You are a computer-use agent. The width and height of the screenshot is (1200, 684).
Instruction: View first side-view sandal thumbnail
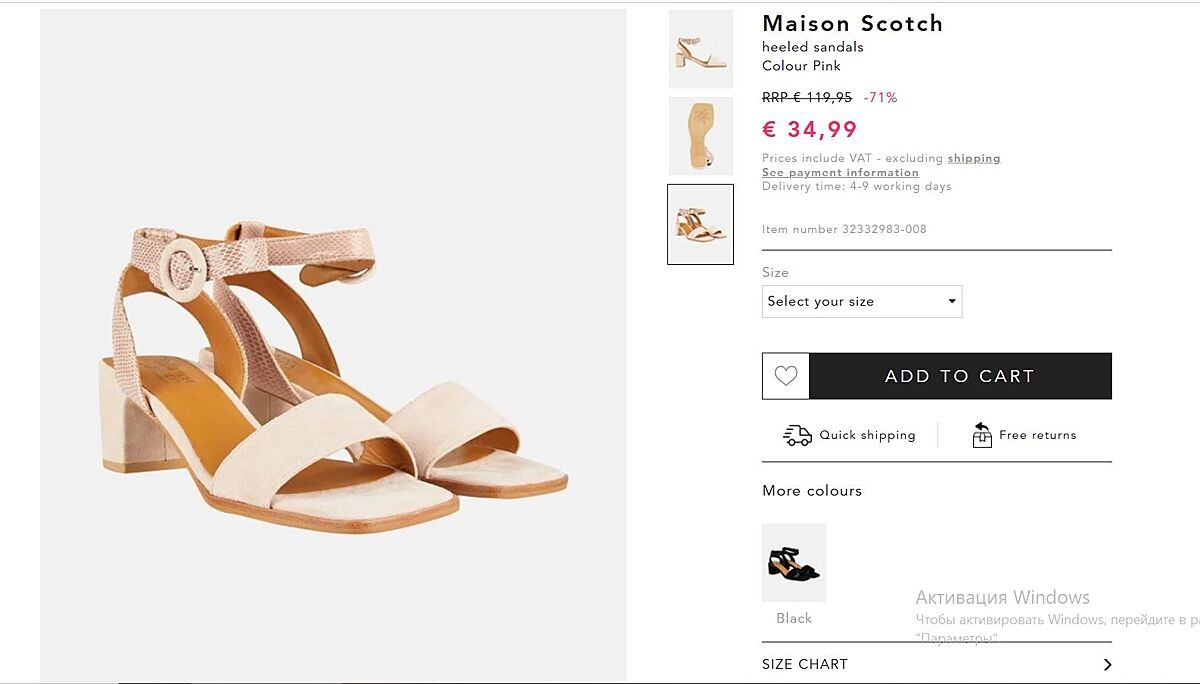point(700,49)
